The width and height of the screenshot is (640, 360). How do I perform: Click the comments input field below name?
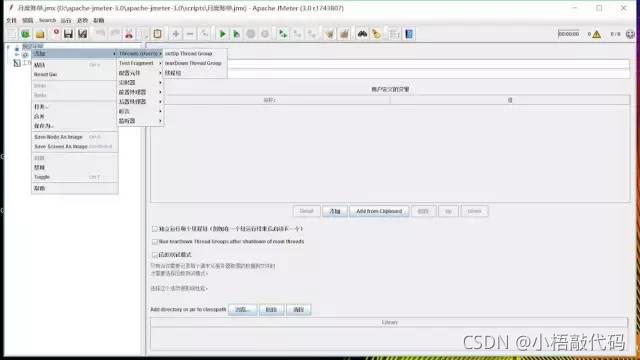click(429, 73)
